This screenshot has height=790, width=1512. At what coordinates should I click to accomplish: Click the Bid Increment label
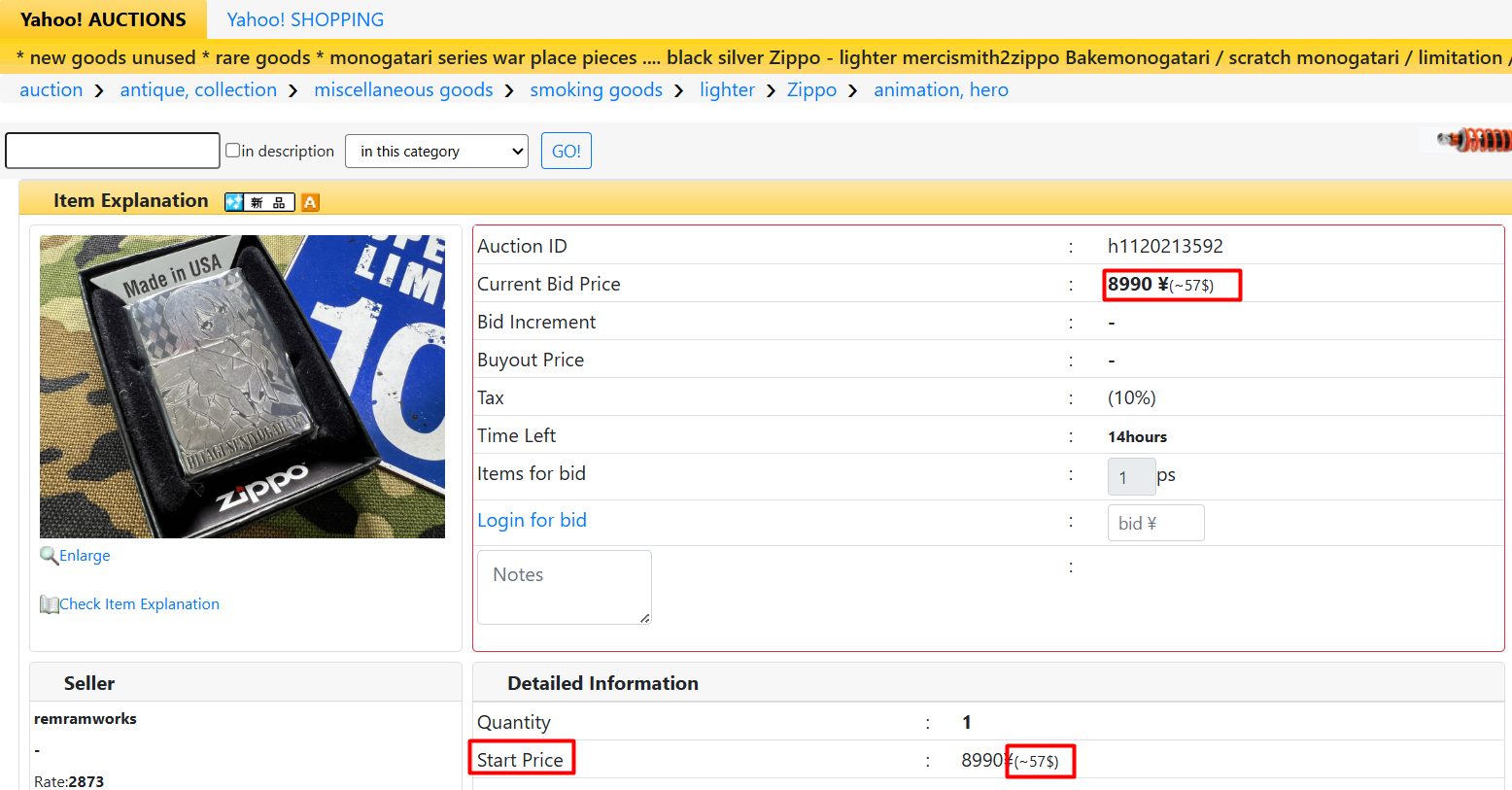tap(536, 323)
